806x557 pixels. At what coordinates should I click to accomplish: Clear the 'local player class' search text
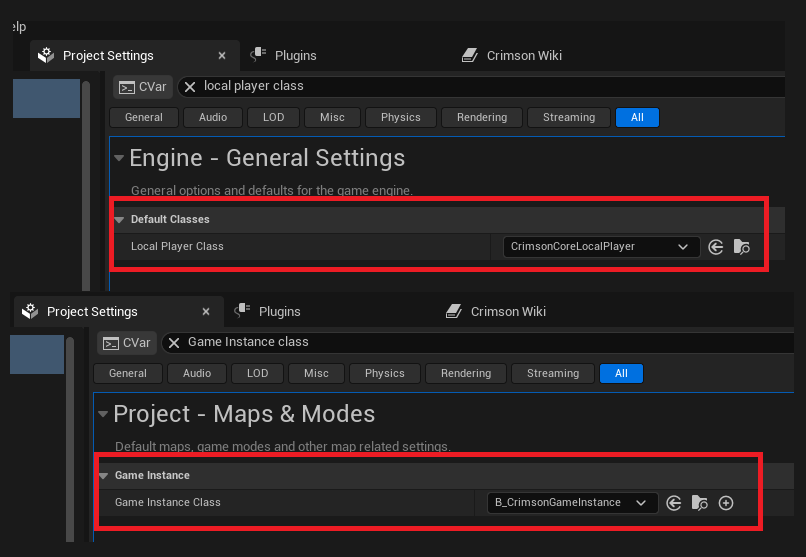[x=190, y=87]
